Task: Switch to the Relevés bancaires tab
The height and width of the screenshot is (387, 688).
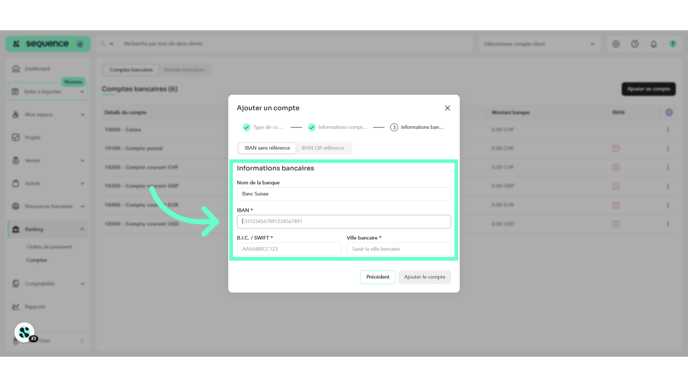Action: pos(184,70)
